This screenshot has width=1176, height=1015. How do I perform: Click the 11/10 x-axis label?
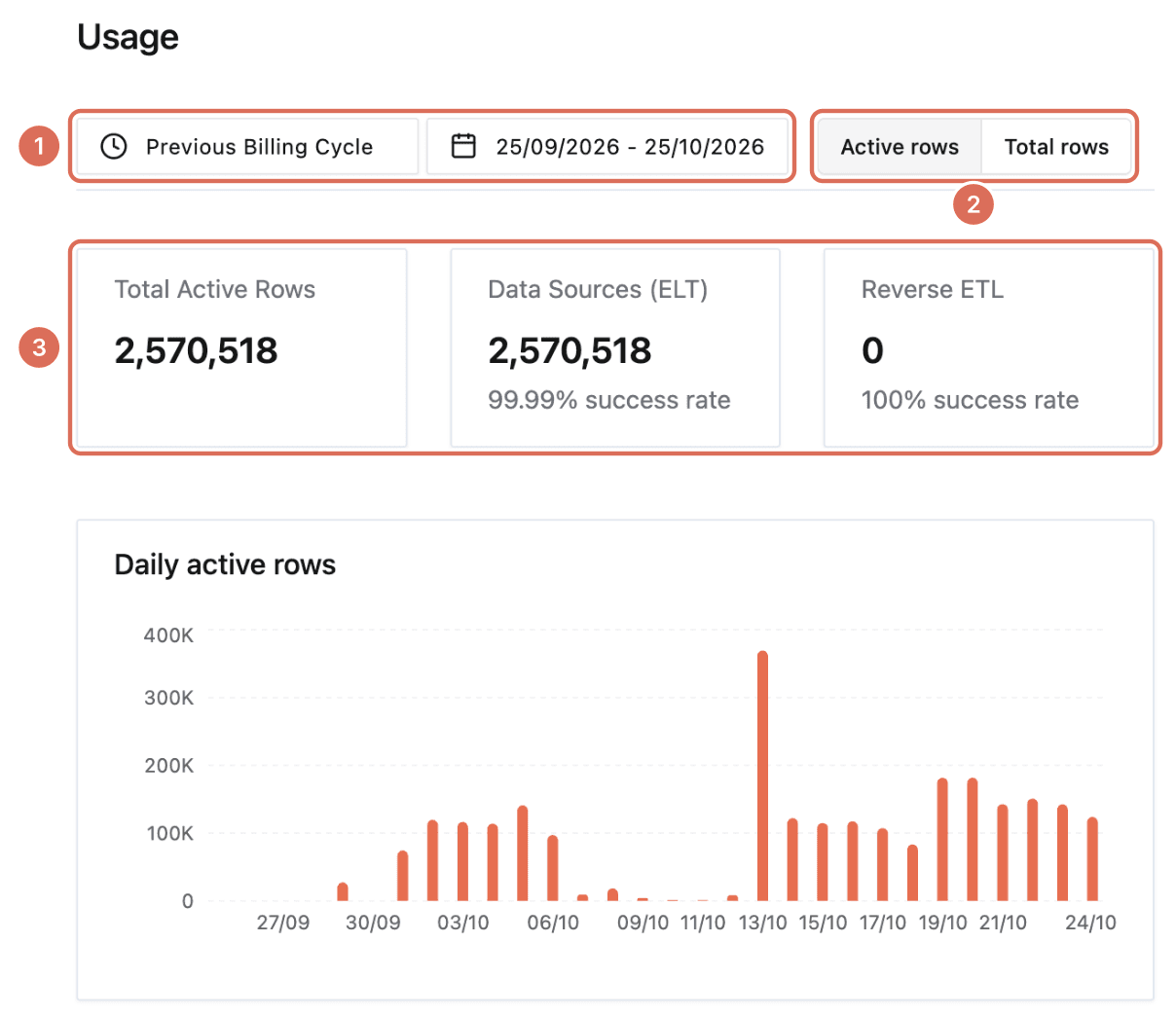(x=703, y=923)
